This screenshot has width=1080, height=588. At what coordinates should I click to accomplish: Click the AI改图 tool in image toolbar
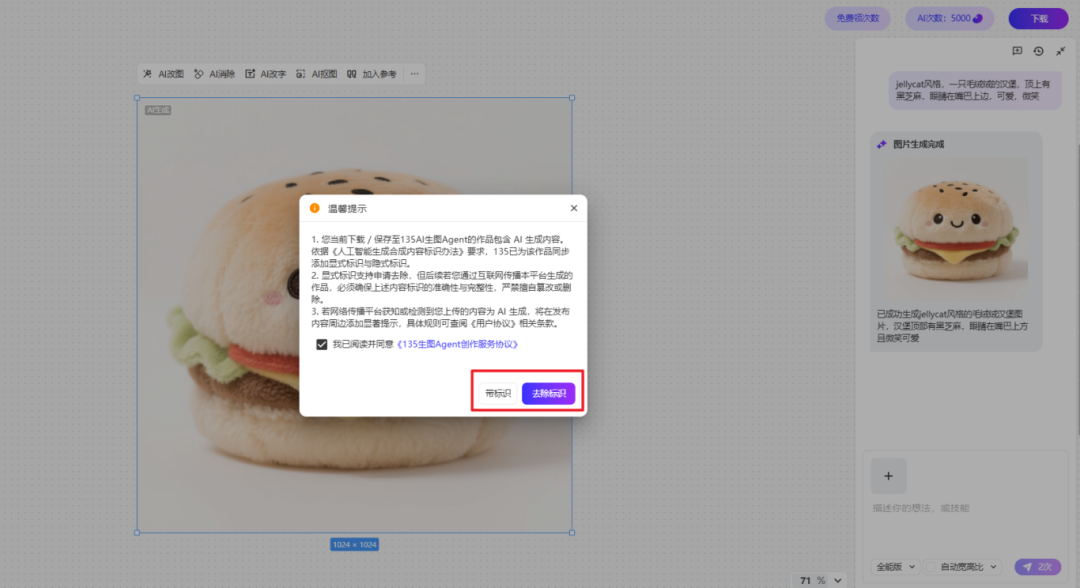[x=163, y=74]
